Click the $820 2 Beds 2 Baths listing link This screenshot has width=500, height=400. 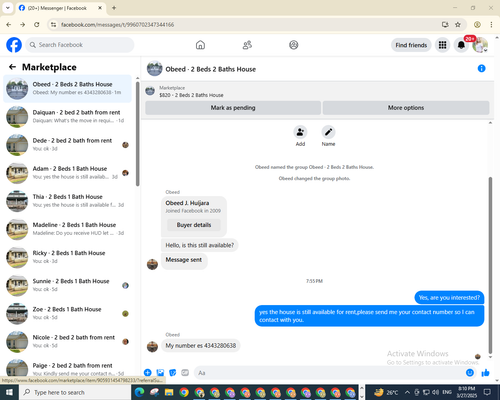coord(191,95)
